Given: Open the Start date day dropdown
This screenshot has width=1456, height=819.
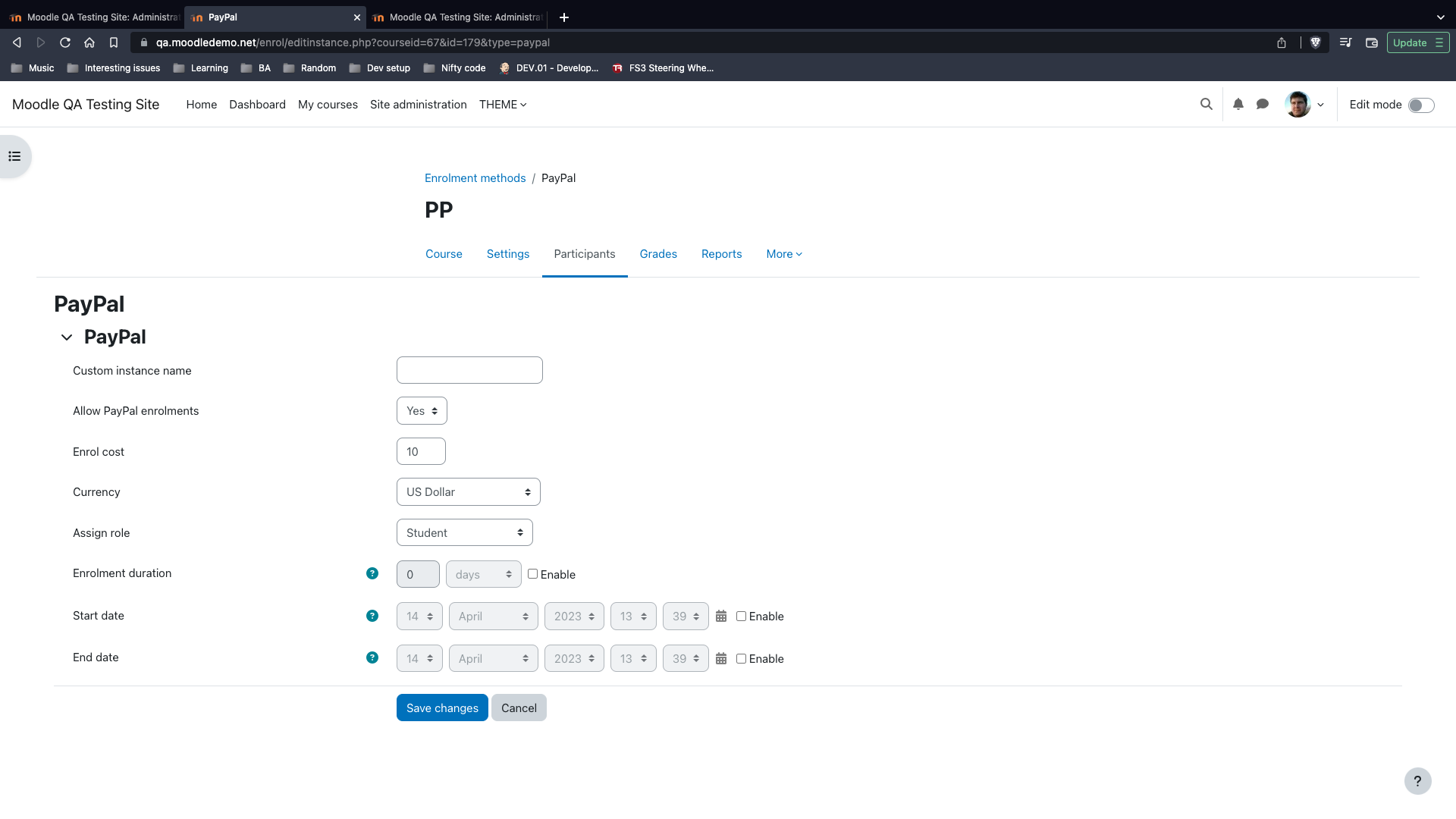Looking at the screenshot, I should pyautogui.click(x=419, y=617).
